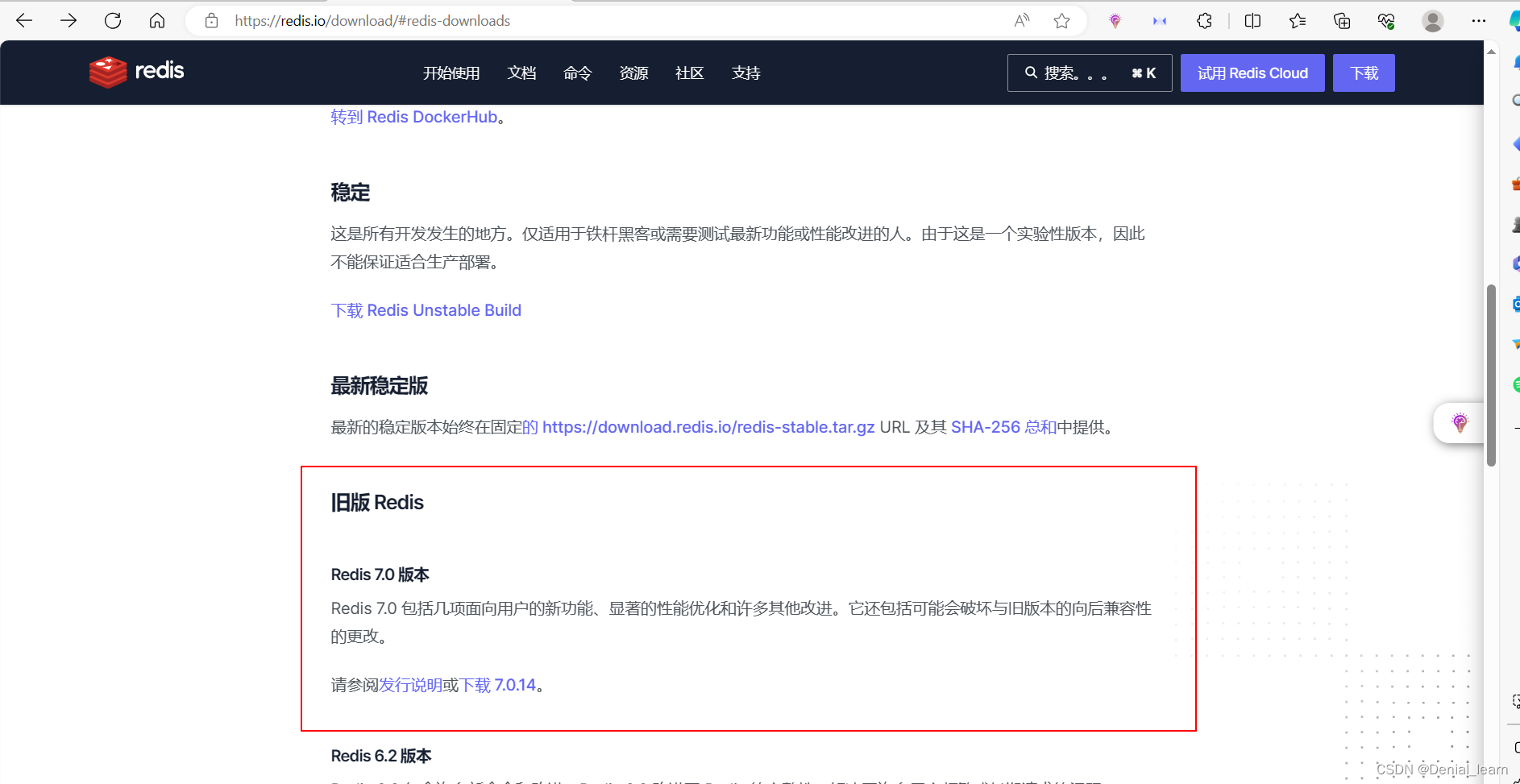Add this page to favorites with the star icon
The height and width of the screenshot is (784, 1520).
coord(1062,21)
